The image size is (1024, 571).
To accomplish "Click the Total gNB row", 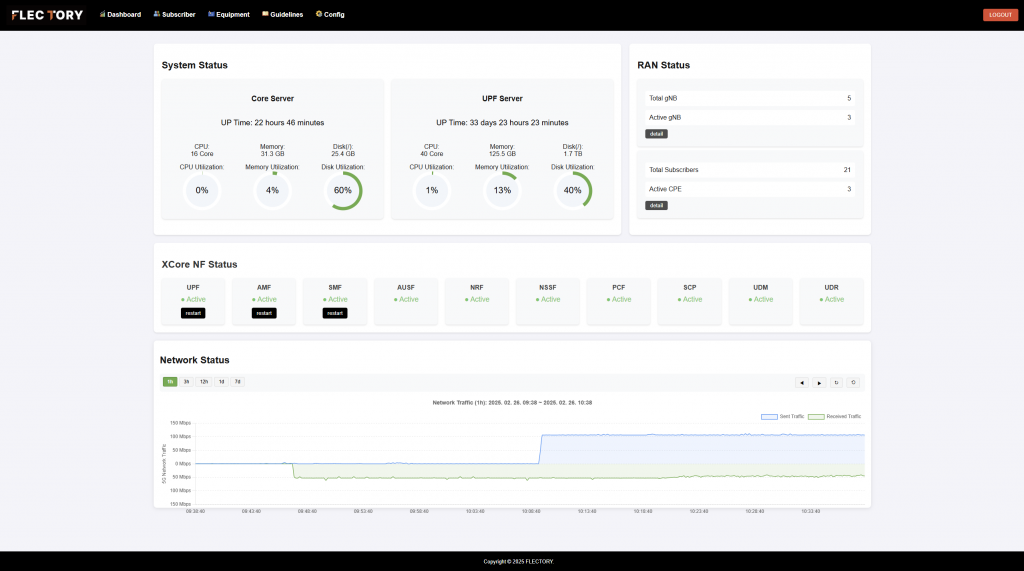I will [750, 98].
